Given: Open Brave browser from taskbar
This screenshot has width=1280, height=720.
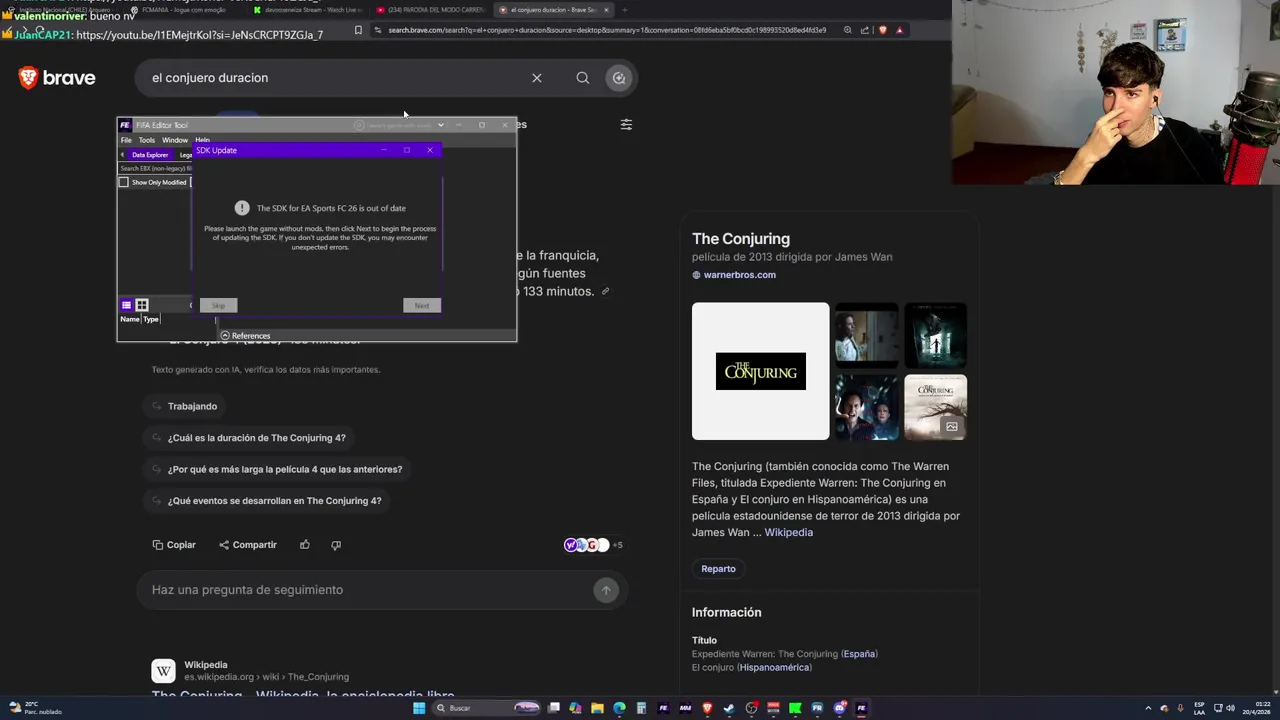Looking at the screenshot, I should click(707, 708).
